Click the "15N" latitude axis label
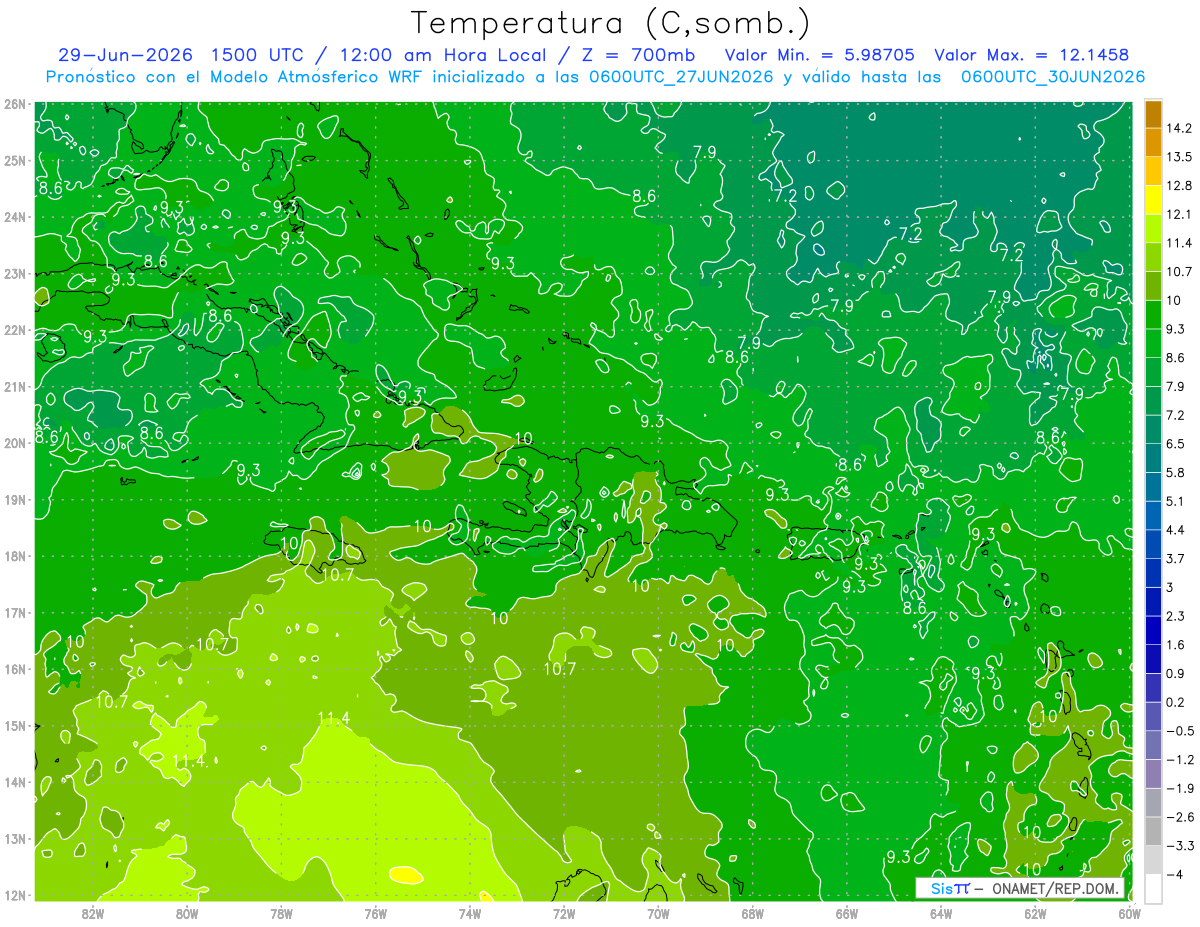The image size is (1200, 927). (x=14, y=726)
